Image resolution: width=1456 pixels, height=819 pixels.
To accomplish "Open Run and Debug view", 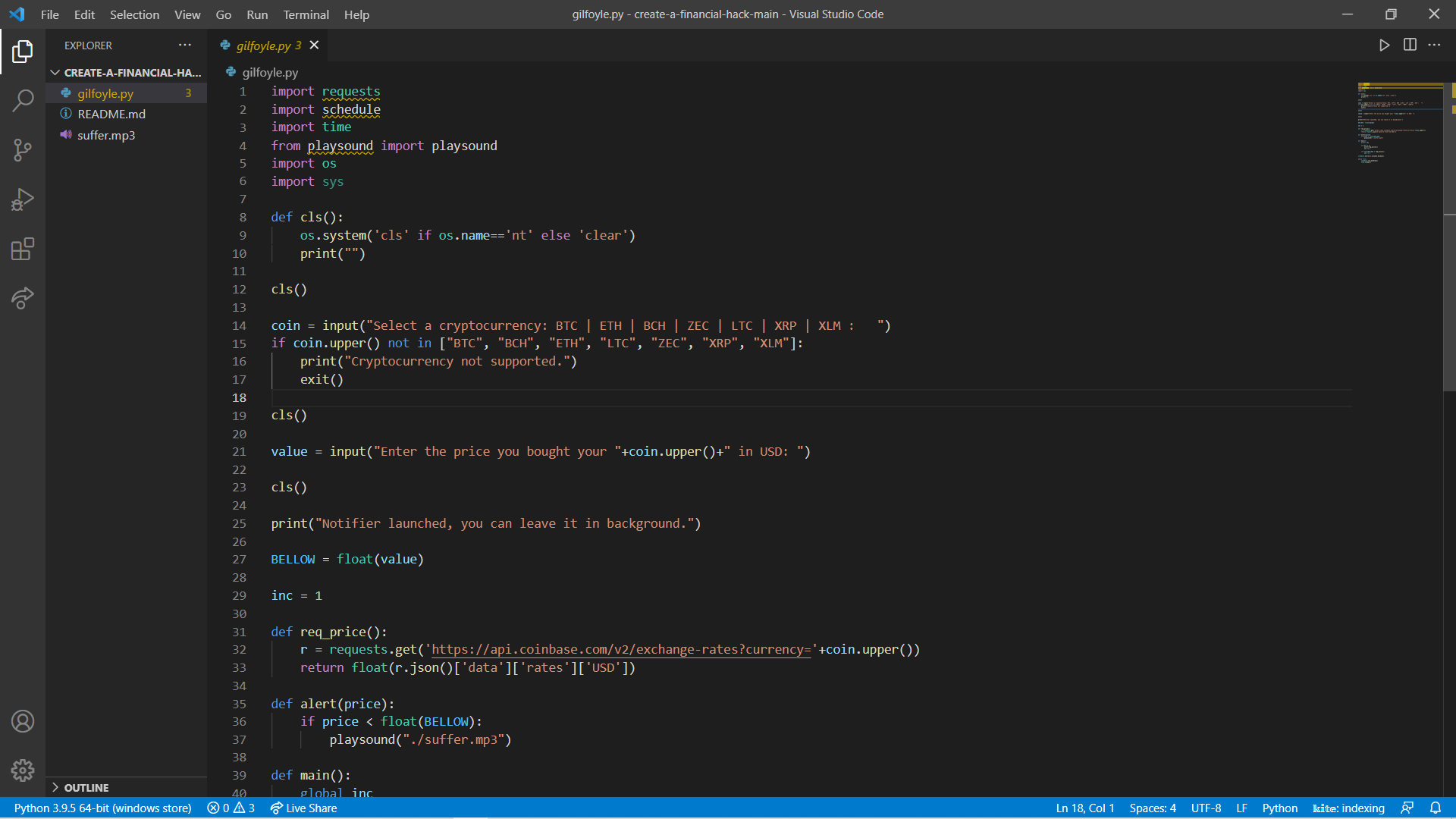I will click(x=23, y=199).
